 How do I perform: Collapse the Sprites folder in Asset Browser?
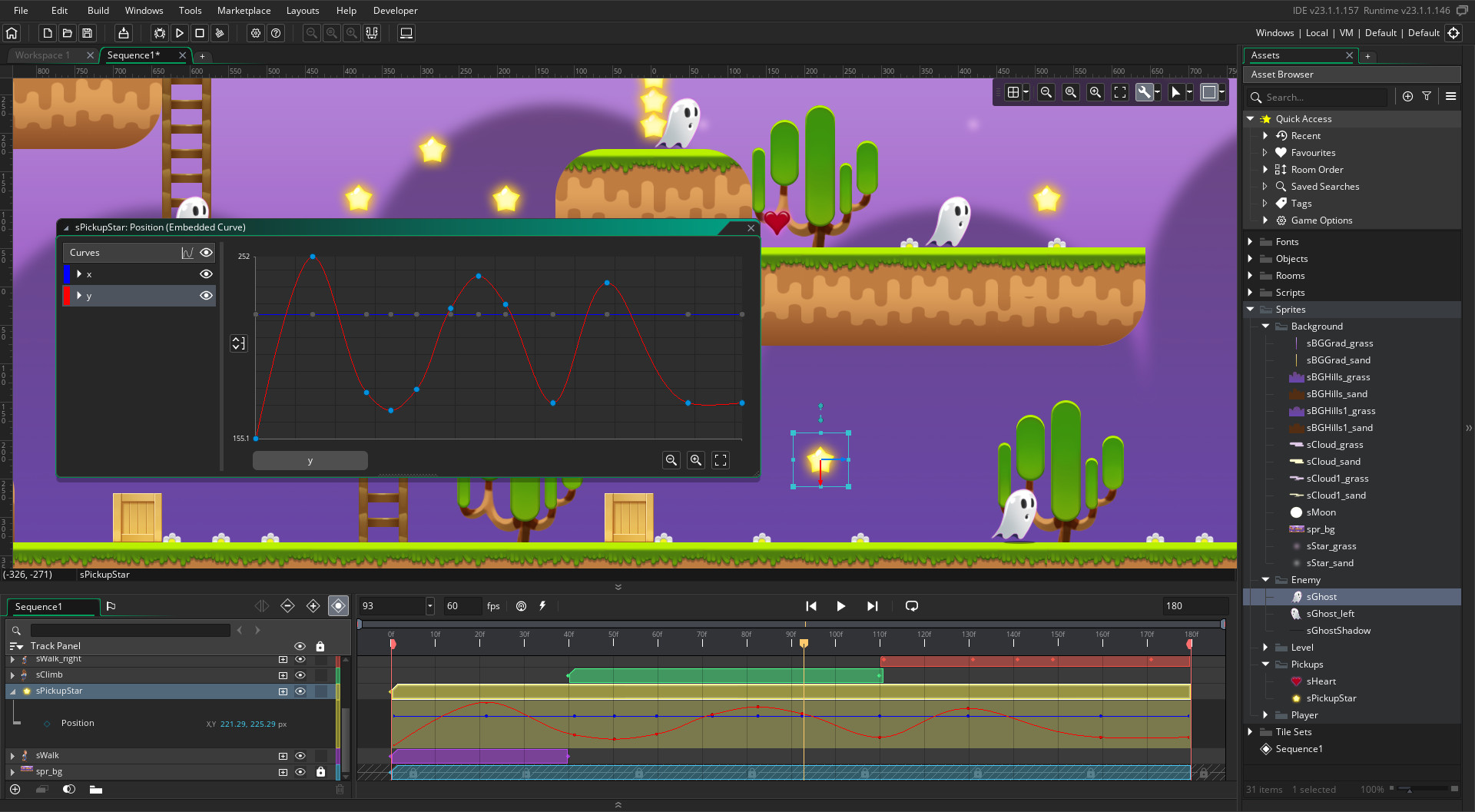pyautogui.click(x=1251, y=309)
